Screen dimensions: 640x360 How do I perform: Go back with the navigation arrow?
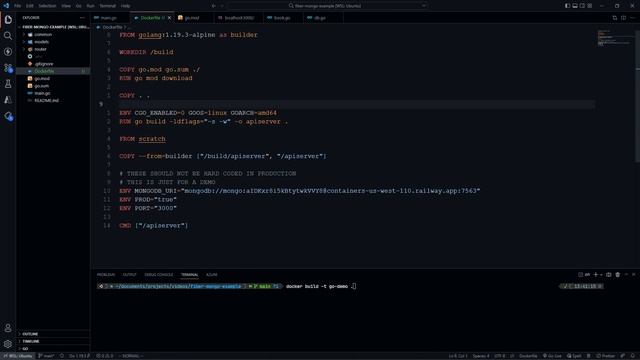point(213,6)
